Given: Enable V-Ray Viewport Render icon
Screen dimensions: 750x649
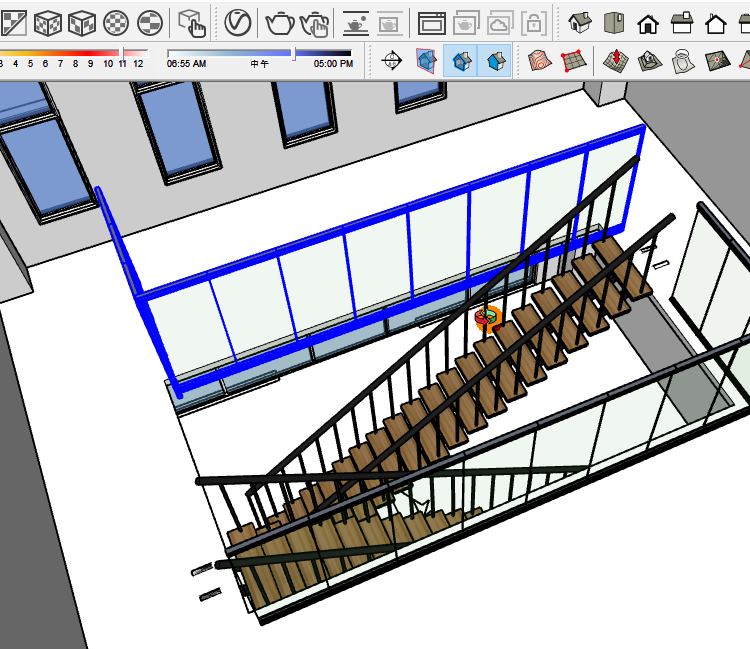Looking at the screenshot, I should pyautogui.click(x=356, y=23).
